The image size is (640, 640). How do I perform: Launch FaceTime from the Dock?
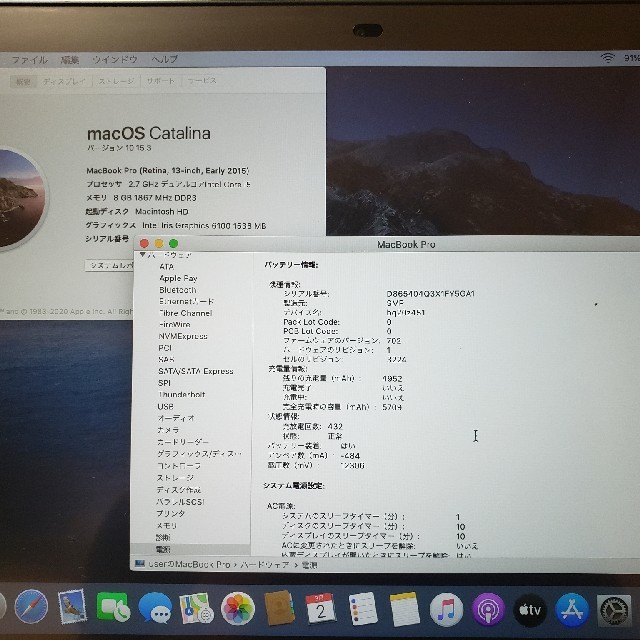click(113, 608)
